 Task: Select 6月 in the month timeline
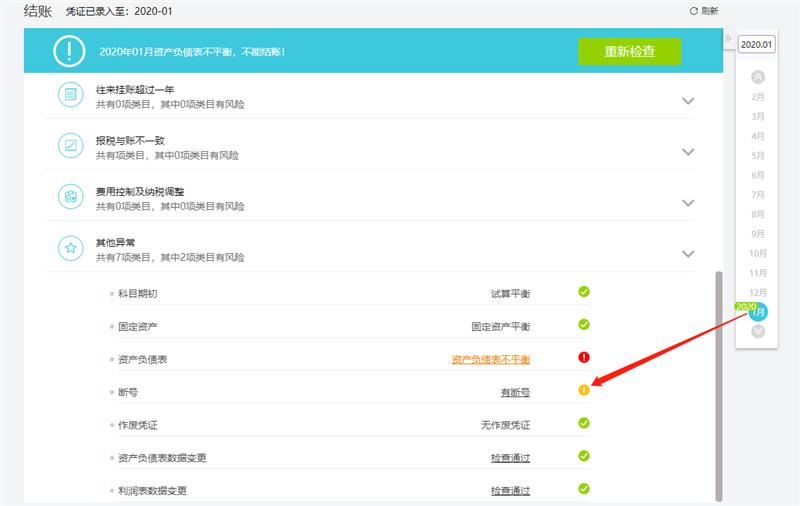tap(757, 175)
